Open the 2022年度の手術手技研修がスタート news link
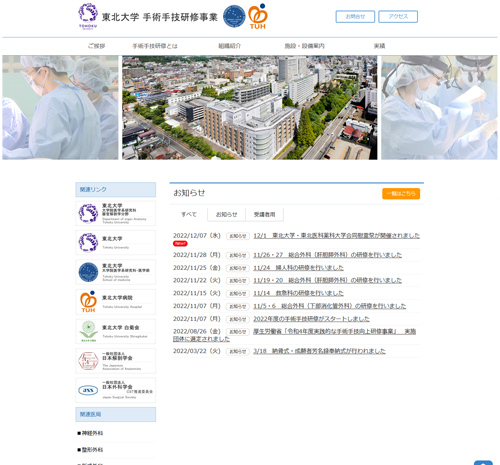Screen dimensions: 500x465 click(311, 319)
